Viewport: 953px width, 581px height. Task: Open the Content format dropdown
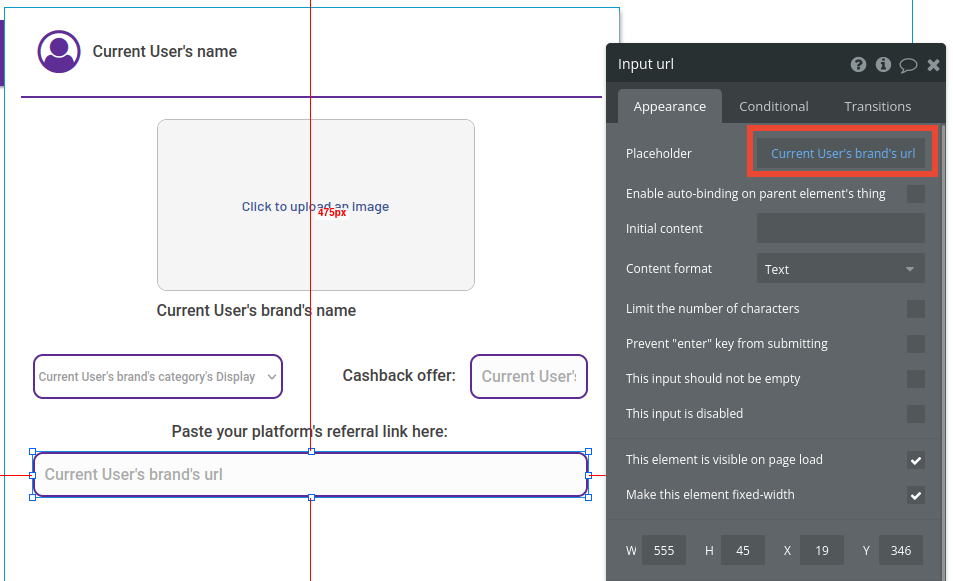840,268
